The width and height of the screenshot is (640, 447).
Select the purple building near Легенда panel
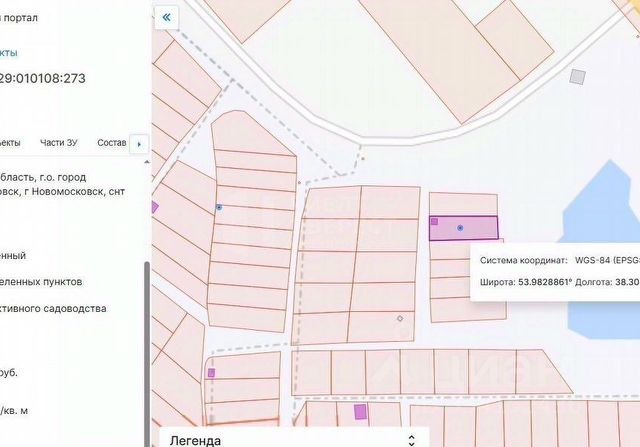click(x=360, y=411)
